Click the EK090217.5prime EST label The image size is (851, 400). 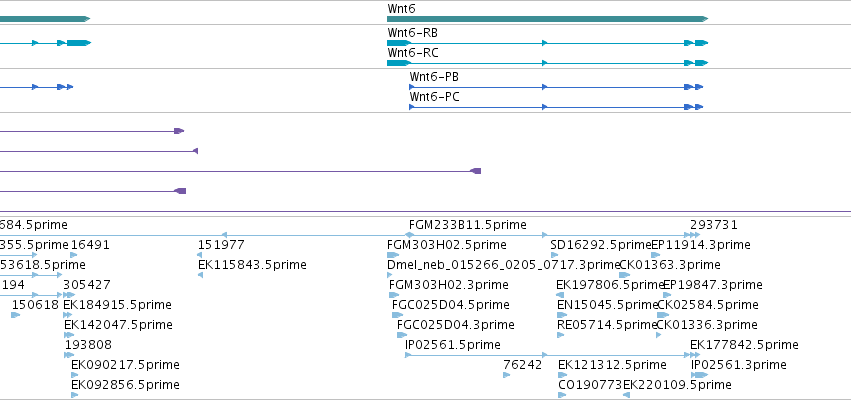(x=125, y=365)
